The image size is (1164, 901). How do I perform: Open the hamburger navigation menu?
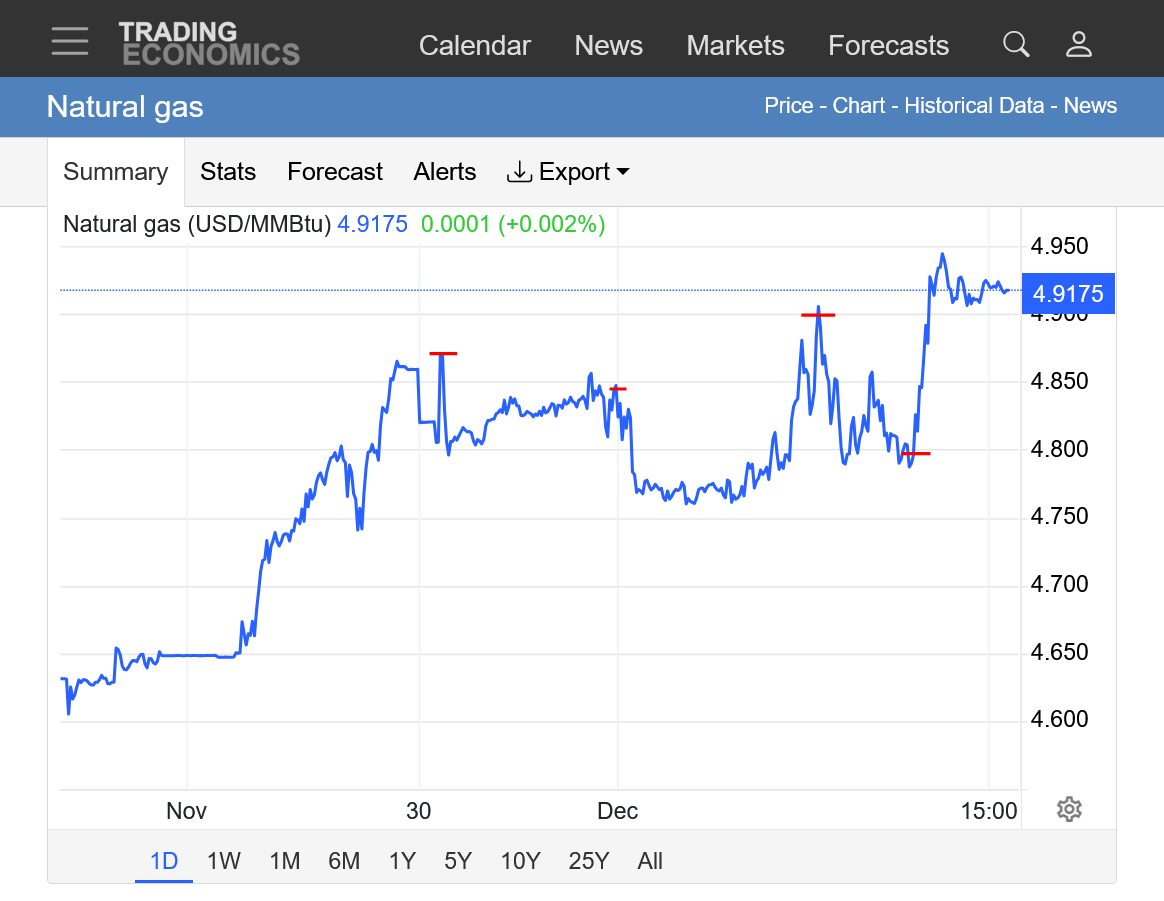click(x=70, y=42)
